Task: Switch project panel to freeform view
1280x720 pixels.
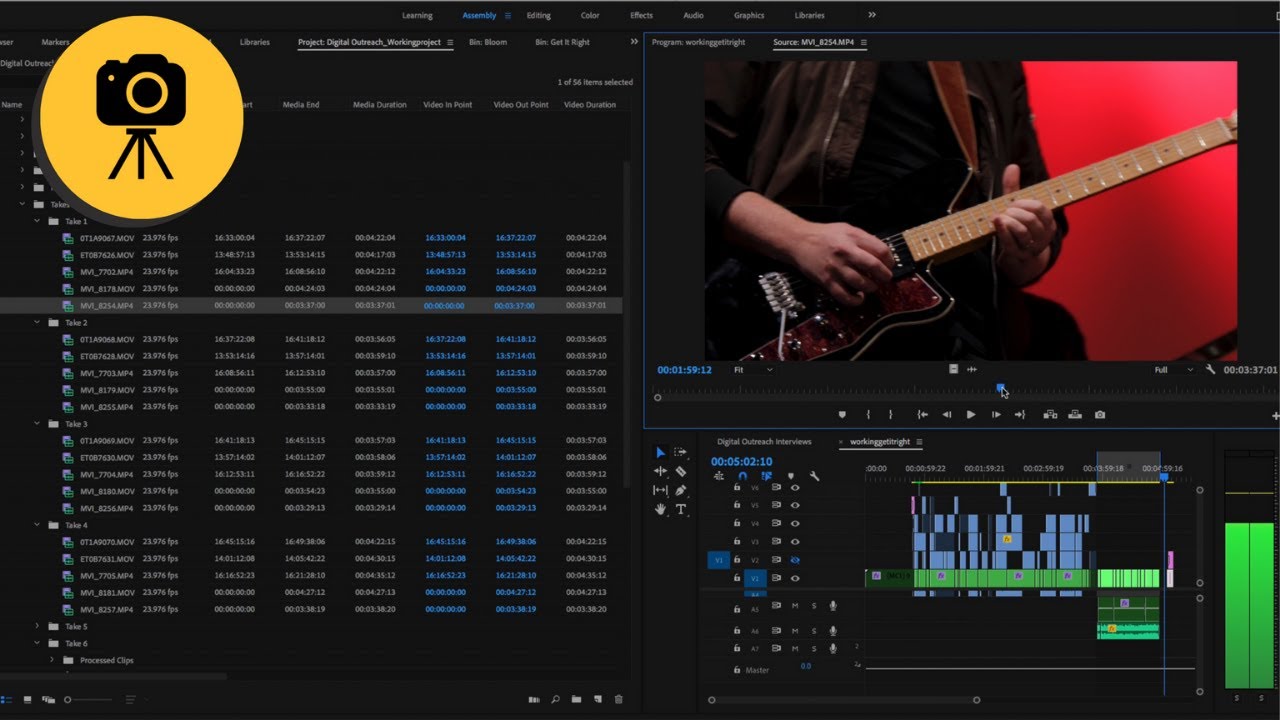Action: [48, 700]
